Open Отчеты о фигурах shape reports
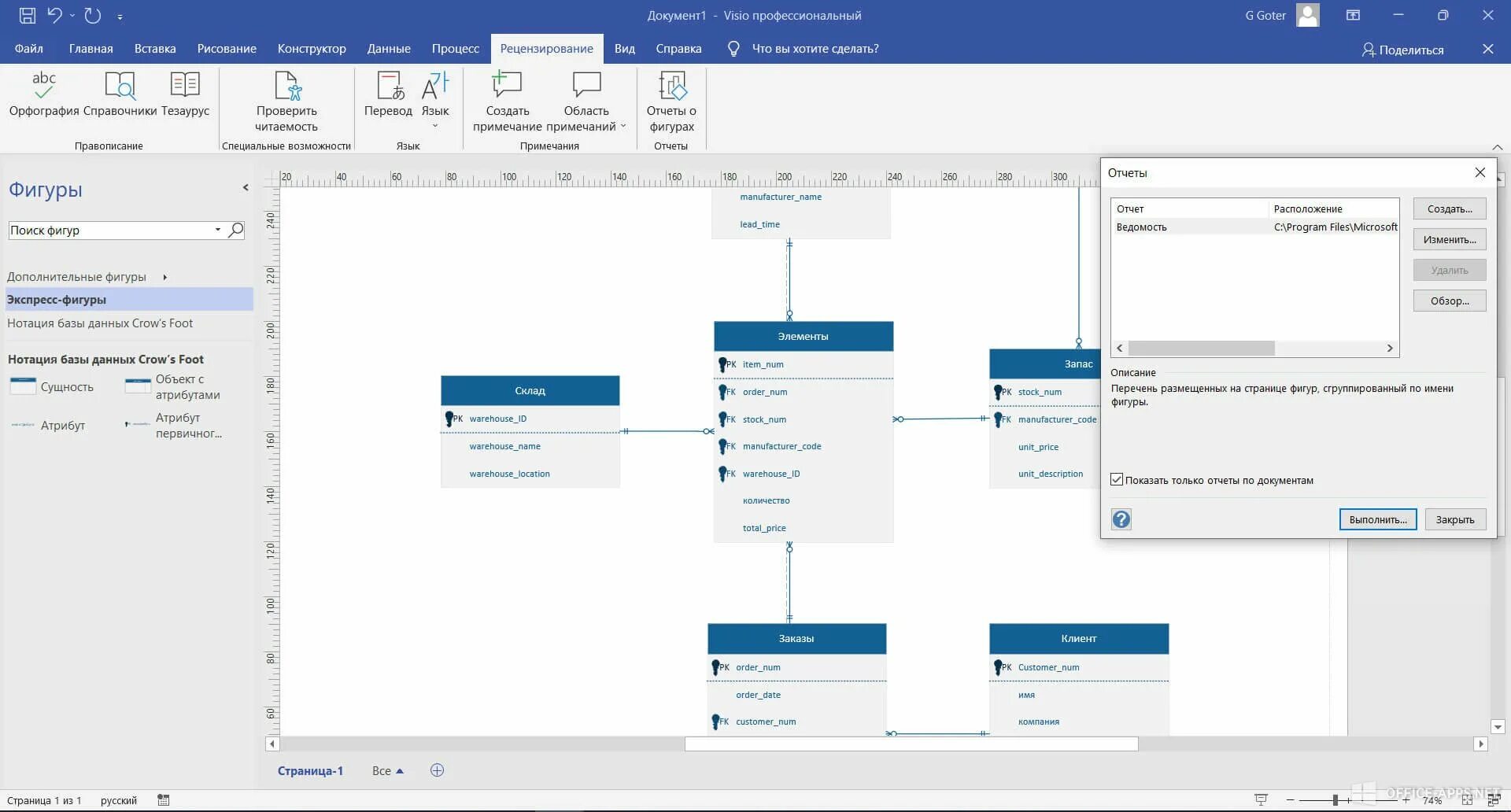1511x812 pixels. [671, 102]
